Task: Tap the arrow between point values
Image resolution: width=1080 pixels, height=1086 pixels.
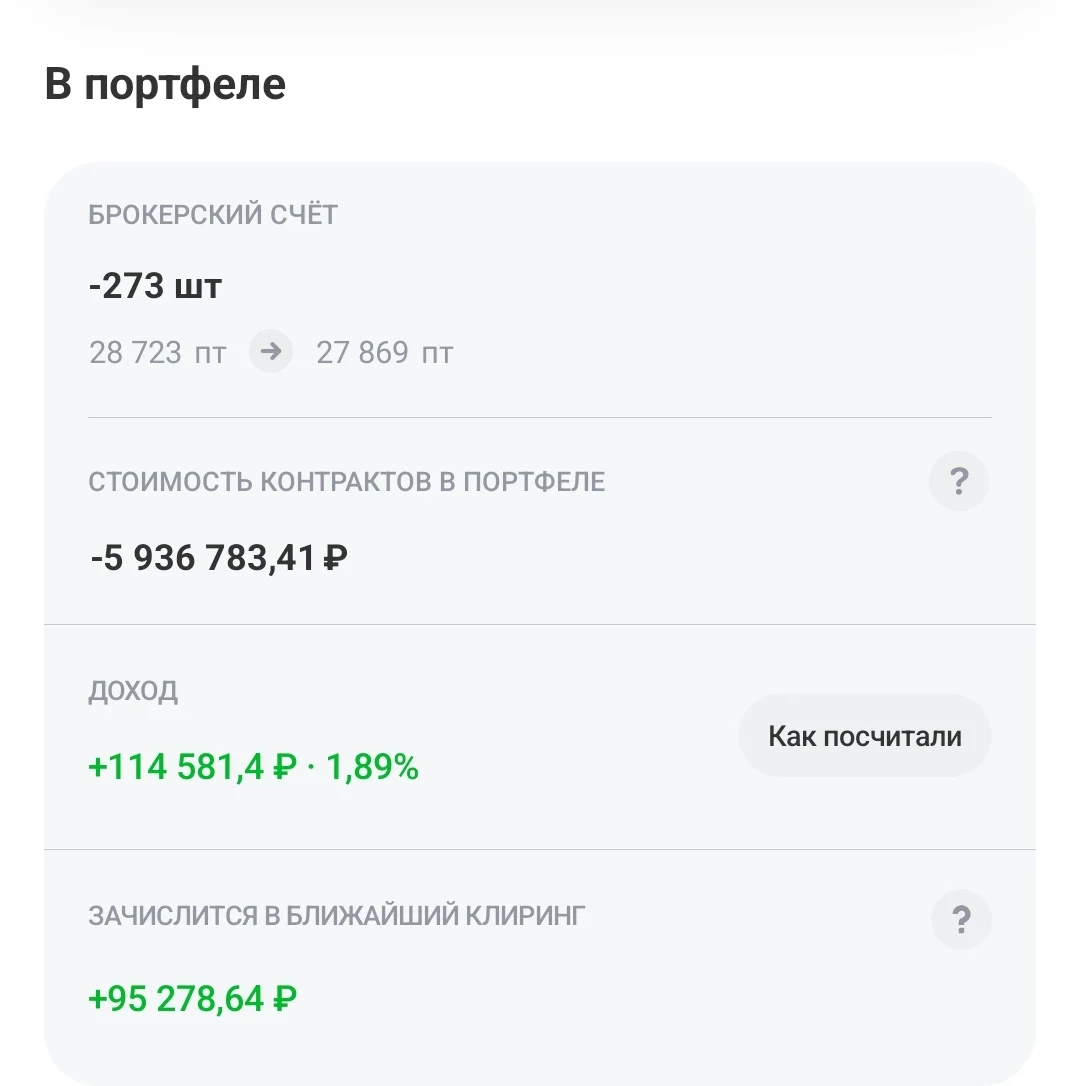Action: click(x=271, y=351)
